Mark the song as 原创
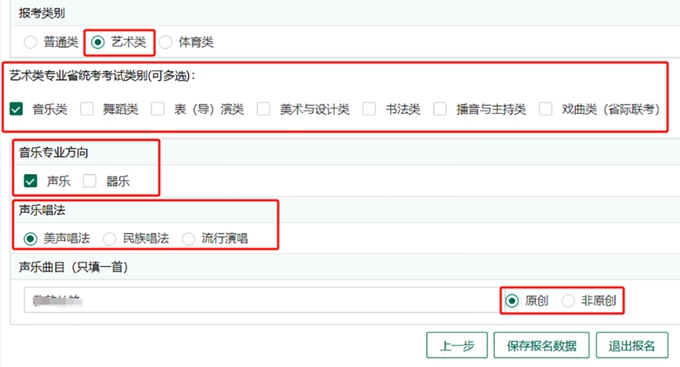This screenshot has height=367, width=680. pos(512,301)
